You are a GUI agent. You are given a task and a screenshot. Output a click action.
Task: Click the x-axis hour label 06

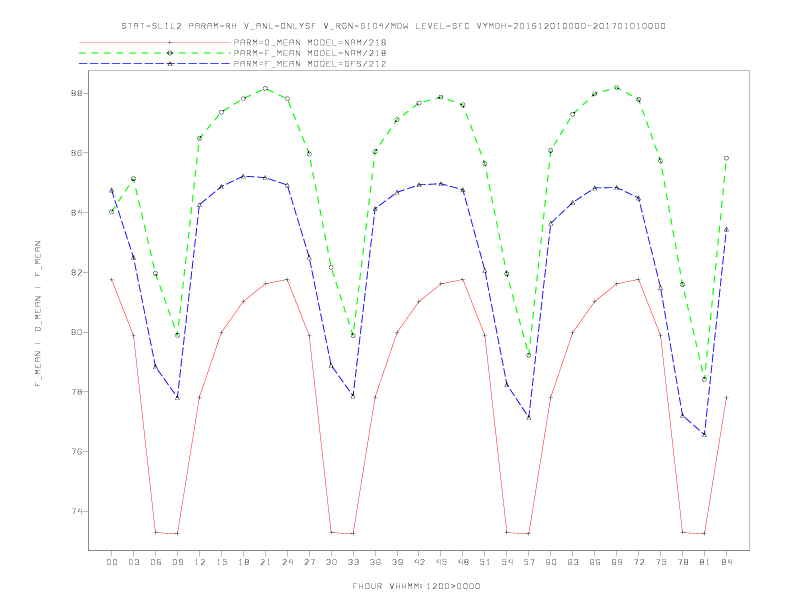tap(156, 562)
